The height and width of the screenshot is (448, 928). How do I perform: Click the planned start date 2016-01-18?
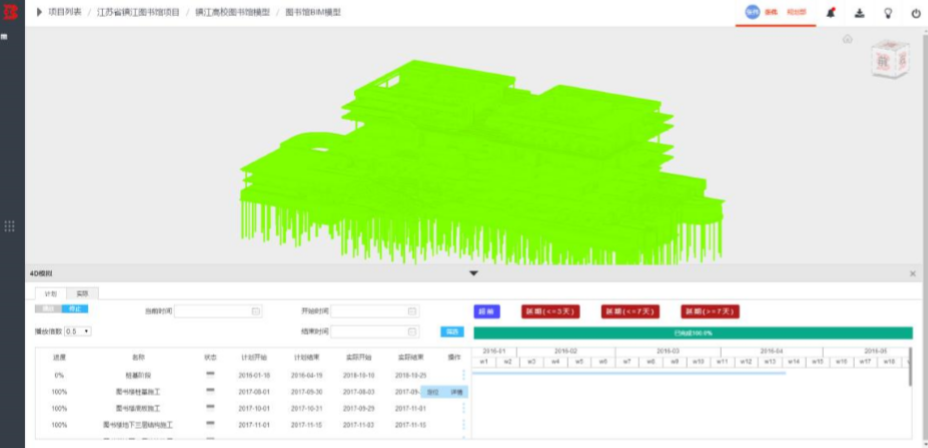point(254,375)
